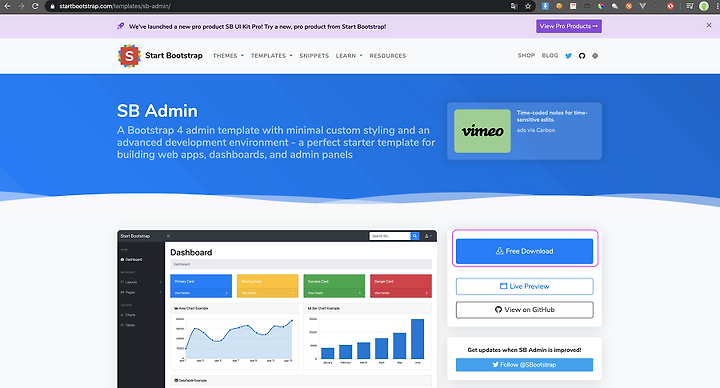Dismiss the pro product announcement banner
Image resolution: width=720 pixels, height=388 pixels.
tap(709, 25)
